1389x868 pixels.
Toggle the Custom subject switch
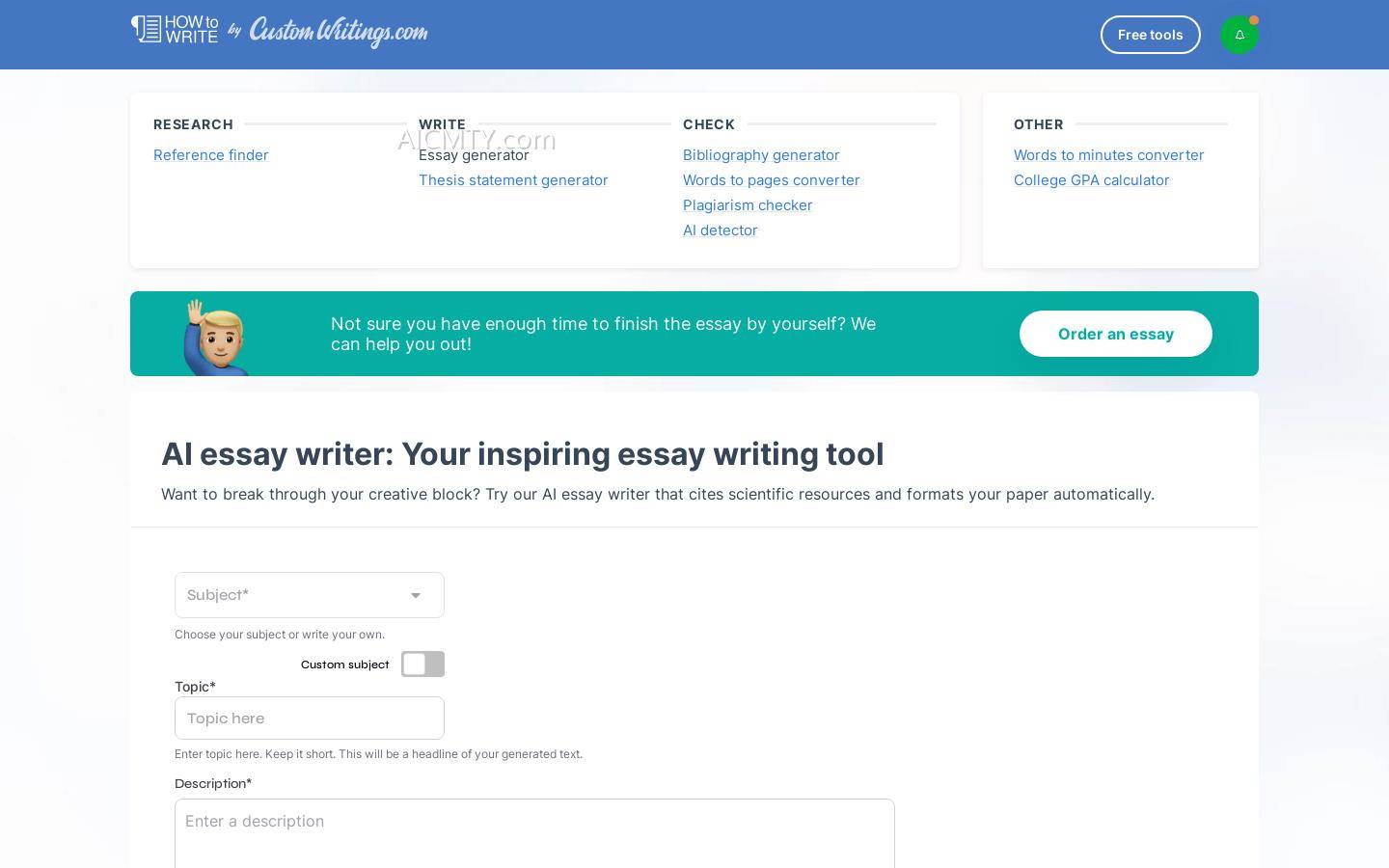coord(422,664)
